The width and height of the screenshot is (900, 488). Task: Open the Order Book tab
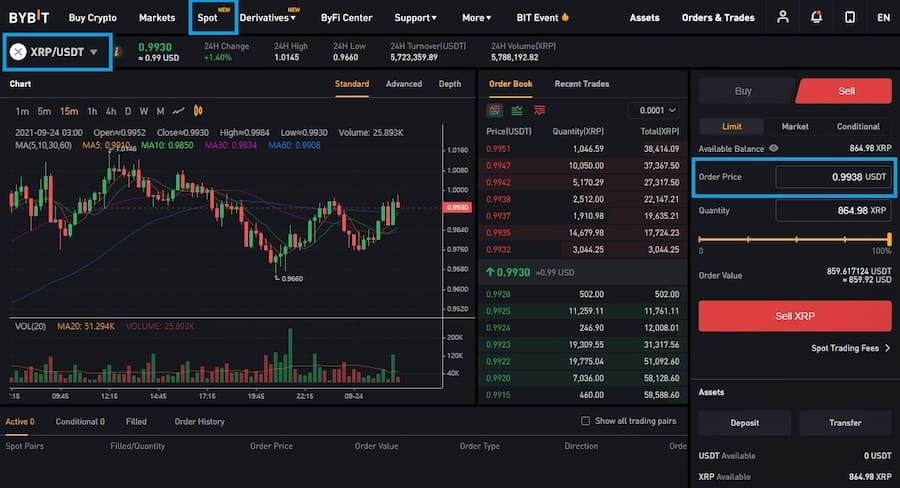(511, 84)
